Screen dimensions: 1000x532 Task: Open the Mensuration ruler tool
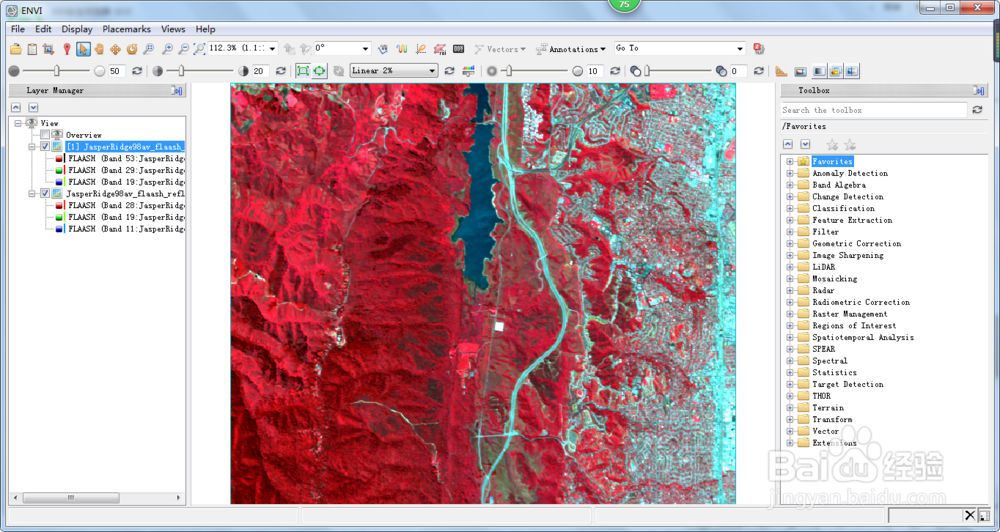781,71
